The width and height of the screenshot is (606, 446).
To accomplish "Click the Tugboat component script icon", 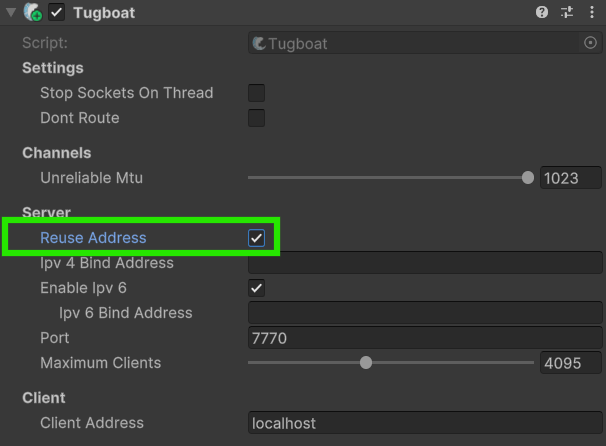I will click(x=32, y=12).
